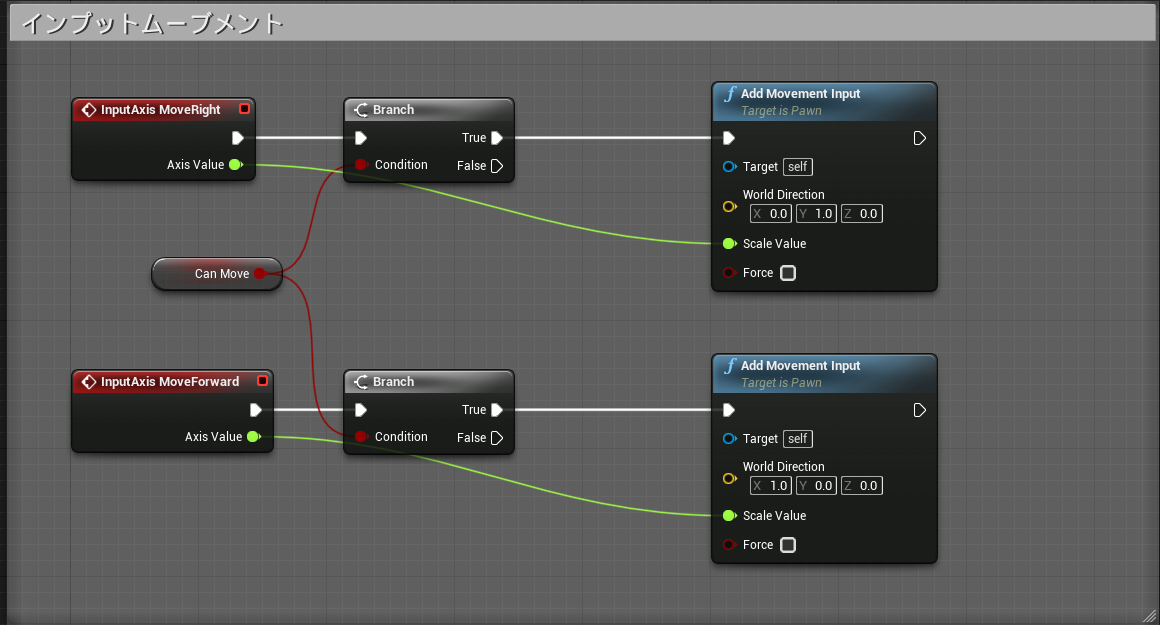Click the red delegate square on InputAxis MoveRight
Screen dimensions: 1160x625
244,109
